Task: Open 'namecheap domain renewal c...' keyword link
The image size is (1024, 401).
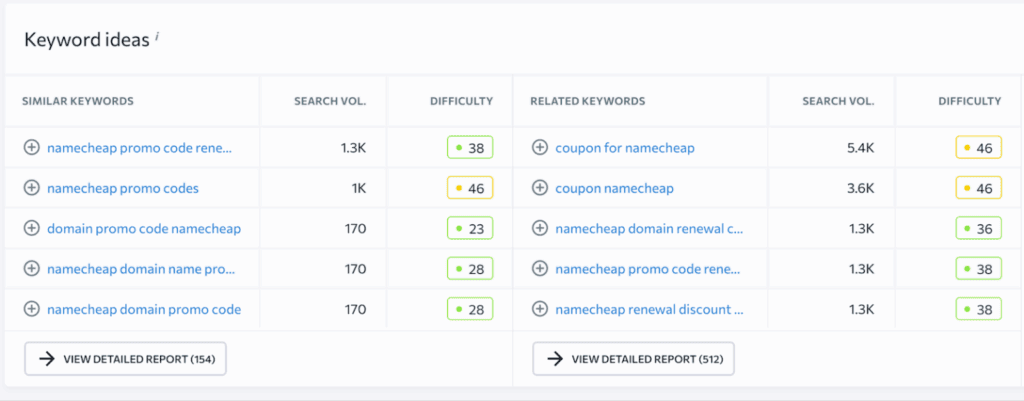Action: tap(649, 229)
